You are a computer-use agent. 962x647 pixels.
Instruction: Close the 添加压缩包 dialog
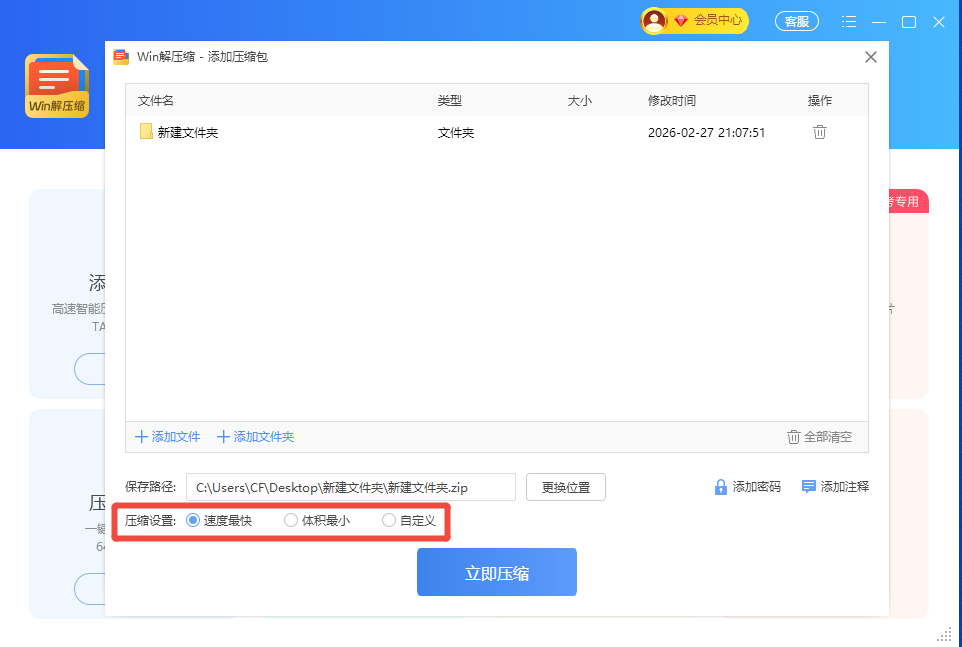pos(870,57)
